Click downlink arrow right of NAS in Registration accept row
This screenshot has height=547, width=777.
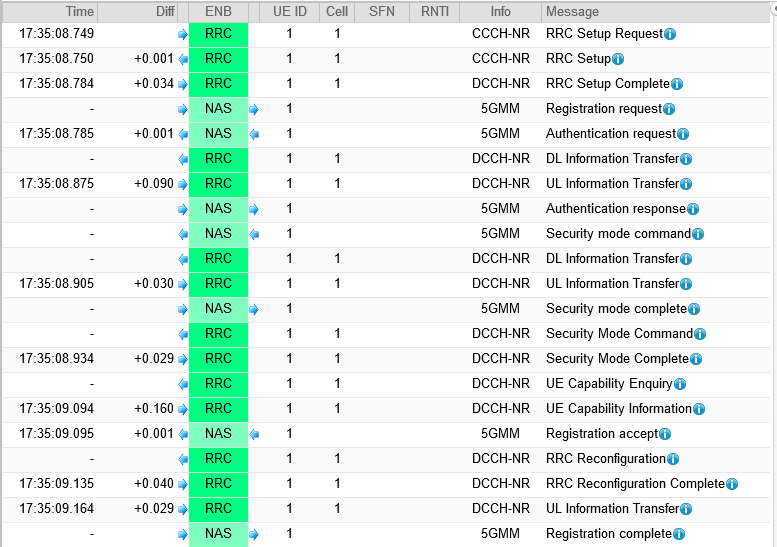[254, 435]
